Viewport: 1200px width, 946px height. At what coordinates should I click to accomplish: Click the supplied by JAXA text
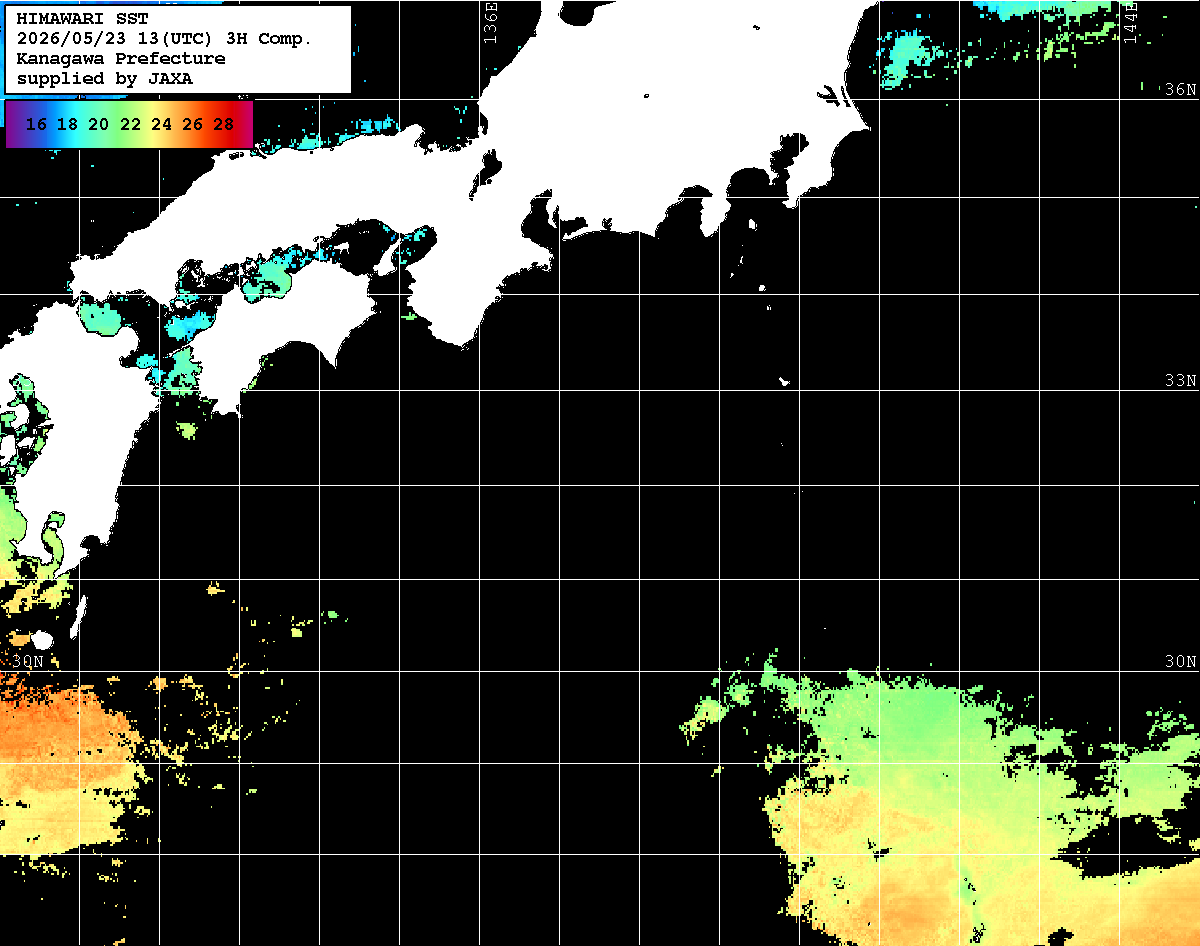tap(105, 79)
